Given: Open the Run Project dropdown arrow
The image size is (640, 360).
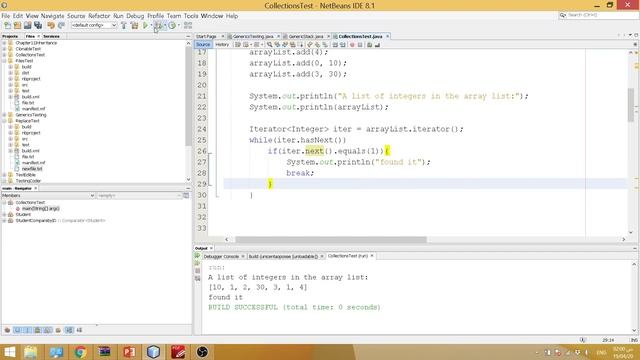Looking at the screenshot, I should [x=151, y=25].
